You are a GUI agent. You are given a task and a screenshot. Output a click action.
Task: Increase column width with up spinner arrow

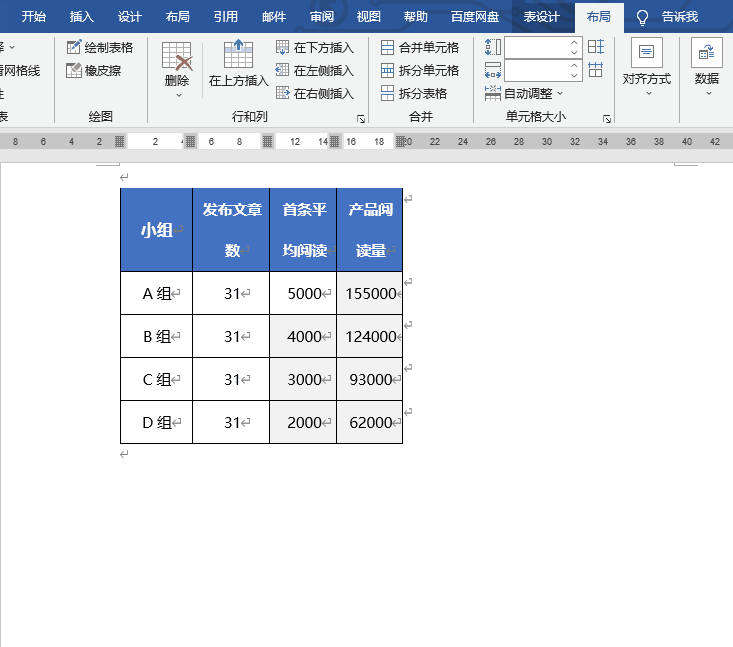click(x=574, y=65)
